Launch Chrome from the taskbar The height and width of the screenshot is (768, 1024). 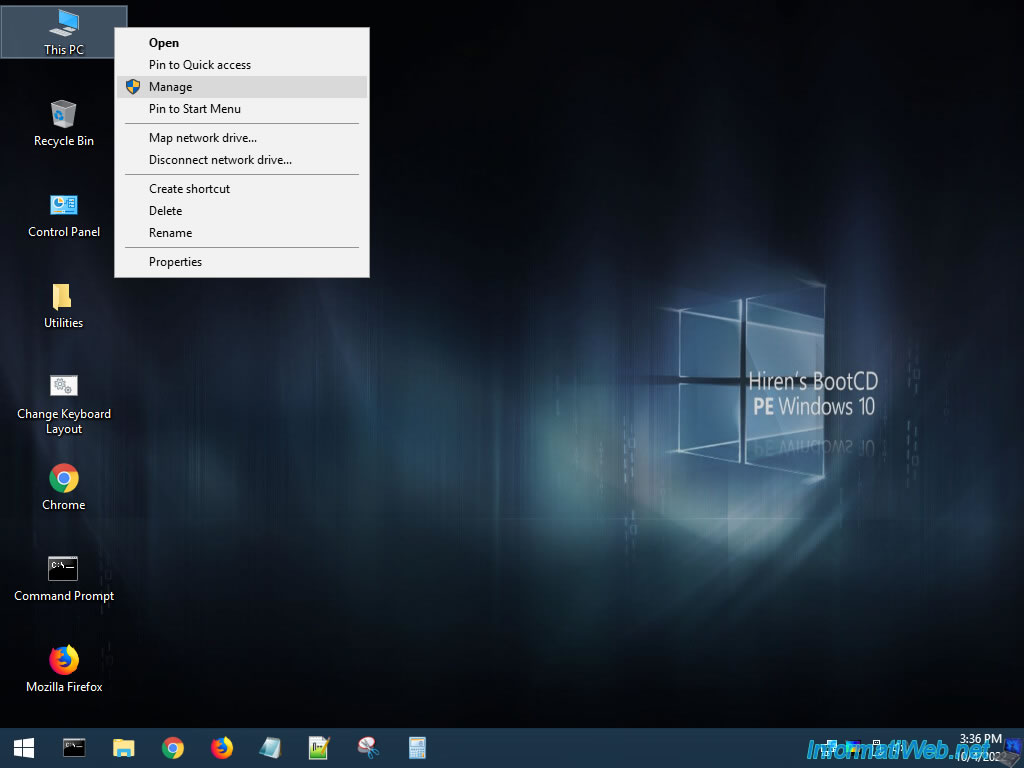click(x=173, y=748)
